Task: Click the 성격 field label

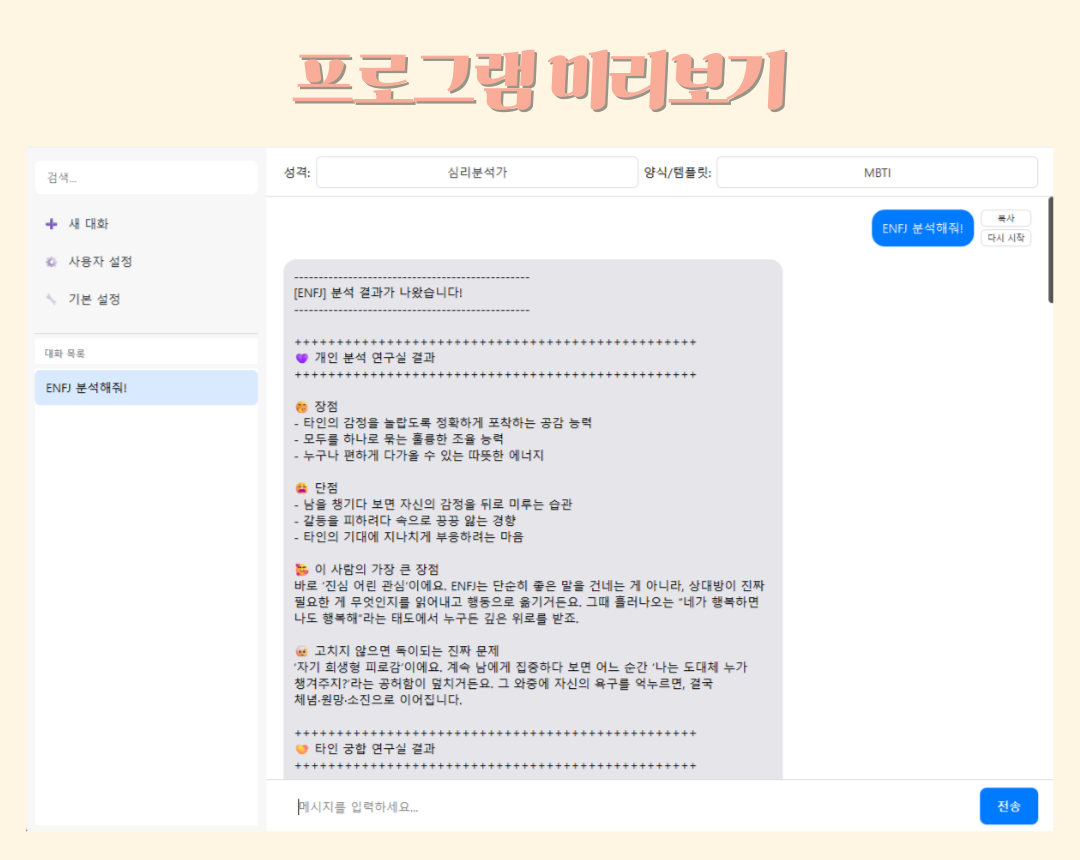Action: 295,171
